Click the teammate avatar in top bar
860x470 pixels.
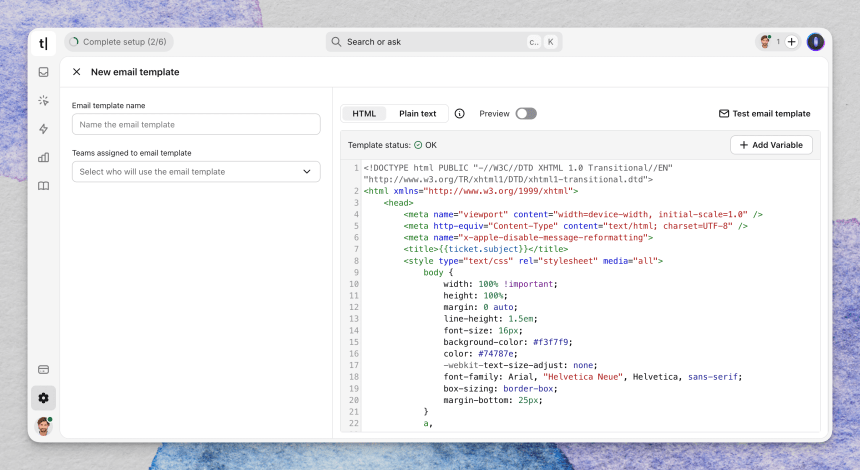tap(765, 42)
